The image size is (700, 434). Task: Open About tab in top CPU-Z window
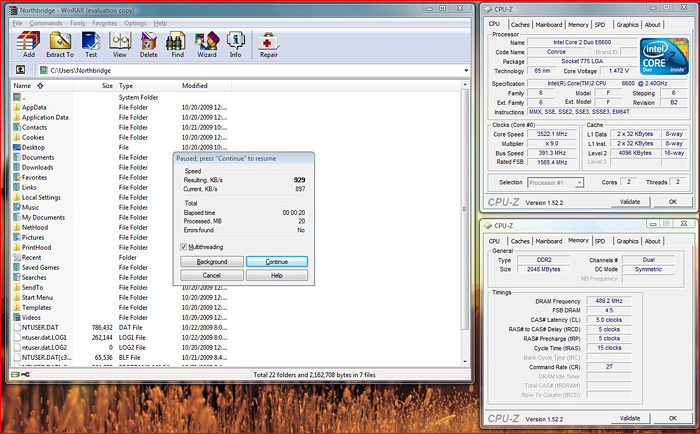652,25
